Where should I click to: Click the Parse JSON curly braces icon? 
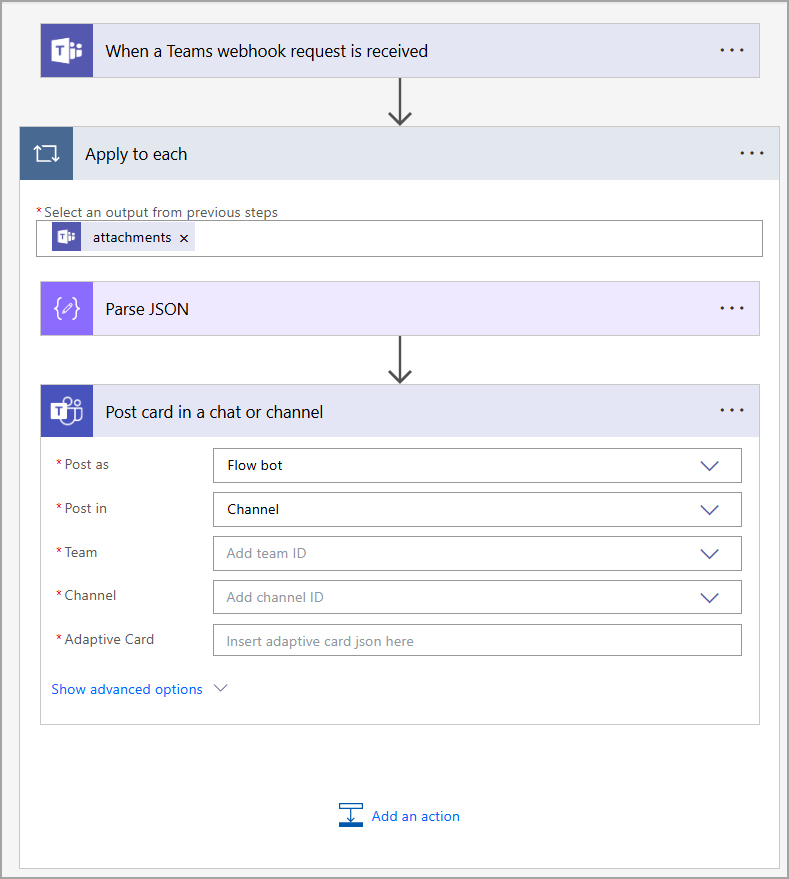tap(67, 309)
